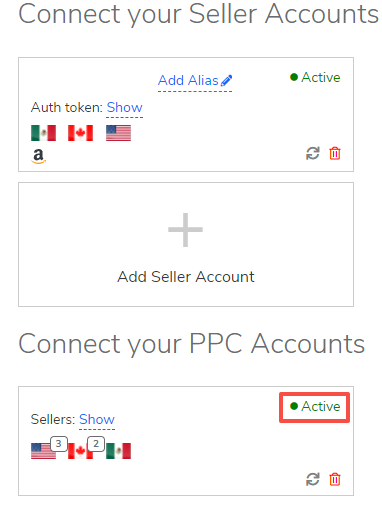The image size is (382, 505).
Task: Click the Add Alias pencil link
Action: coord(195,81)
